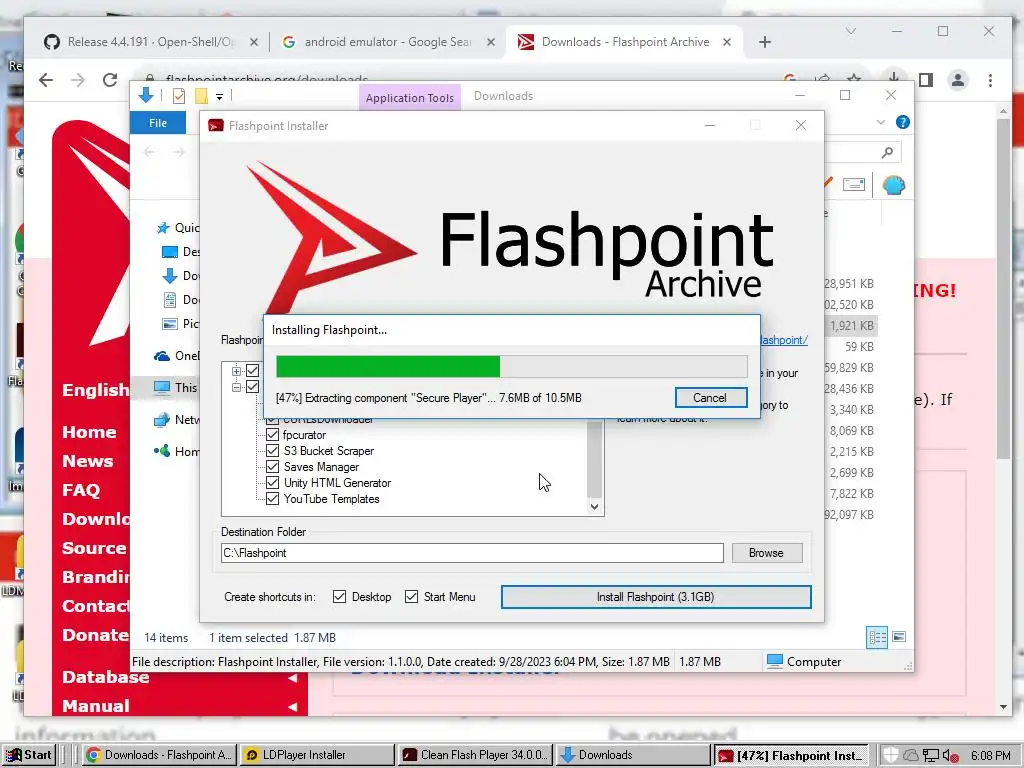Click the explorer Back arrow

coord(150,152)
